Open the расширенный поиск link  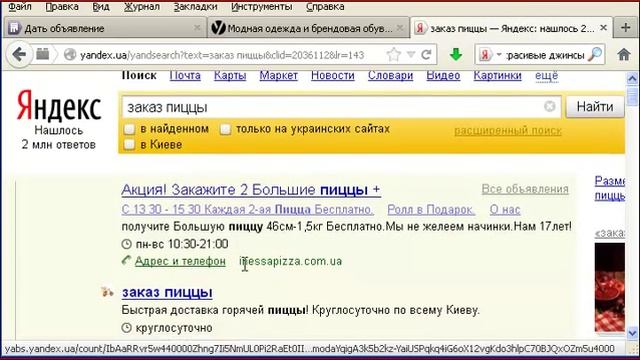pyautogui.click(x=508, y=131)
